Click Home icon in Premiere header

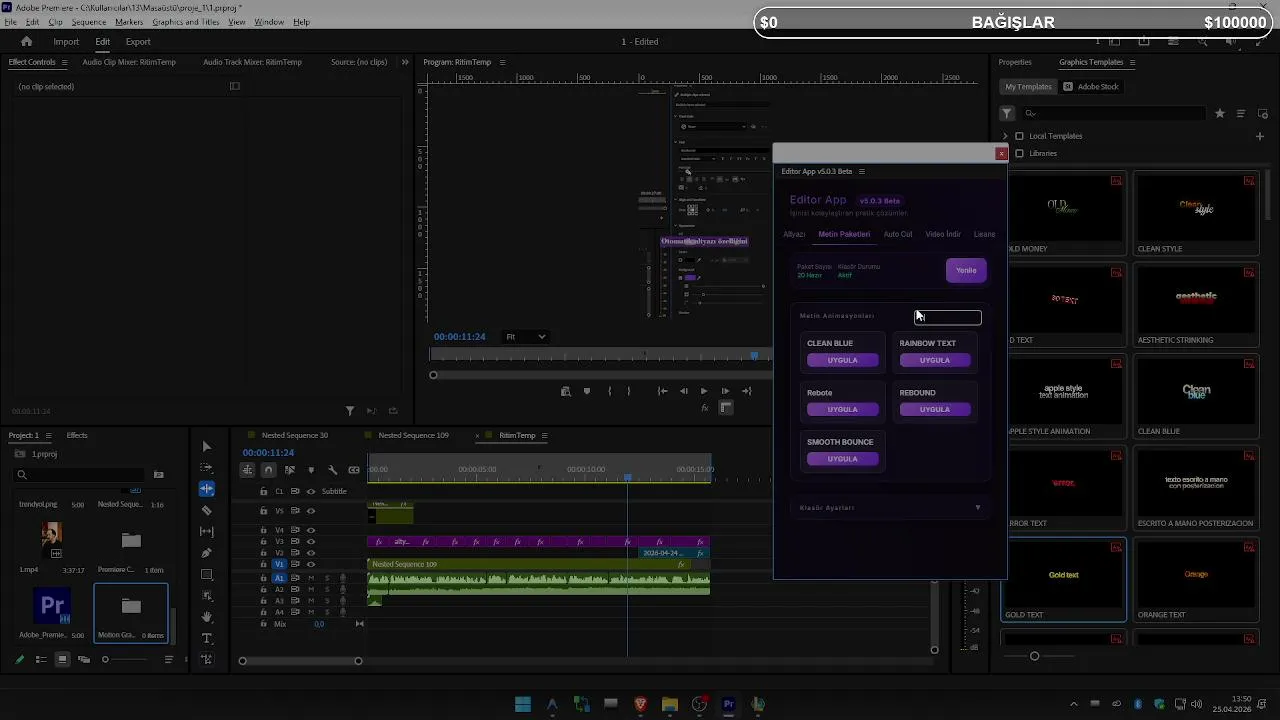(27, 42)
